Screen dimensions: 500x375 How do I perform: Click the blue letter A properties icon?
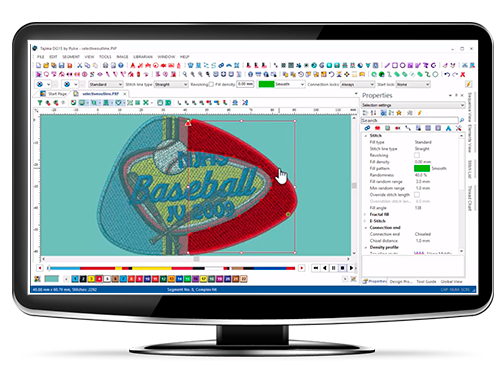(x=448, y=128)
